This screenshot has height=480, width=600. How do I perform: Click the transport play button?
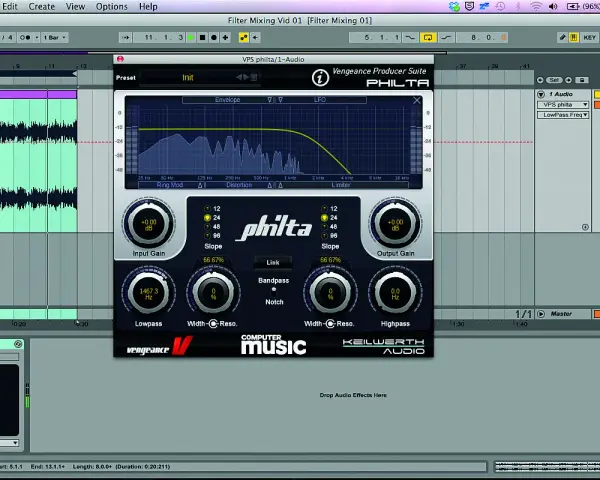(191, 38)
